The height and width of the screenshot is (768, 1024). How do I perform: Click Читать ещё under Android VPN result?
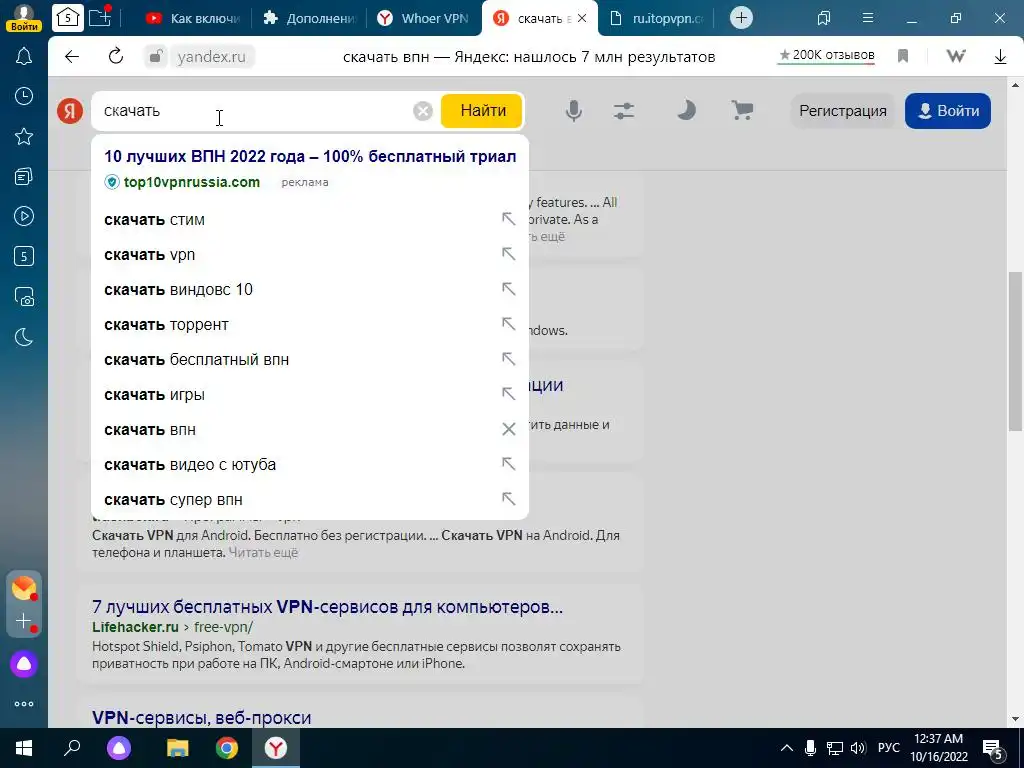coord(263,552)
